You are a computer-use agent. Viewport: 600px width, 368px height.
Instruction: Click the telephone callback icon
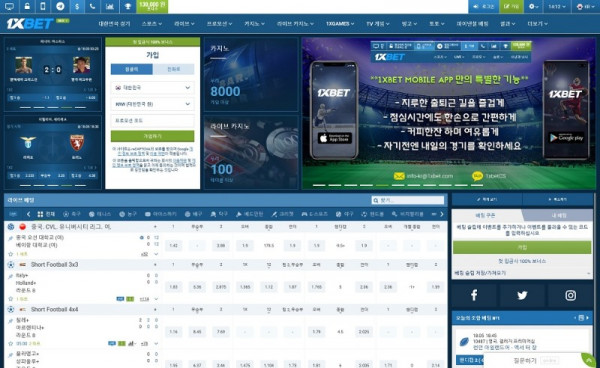point(92,7)
